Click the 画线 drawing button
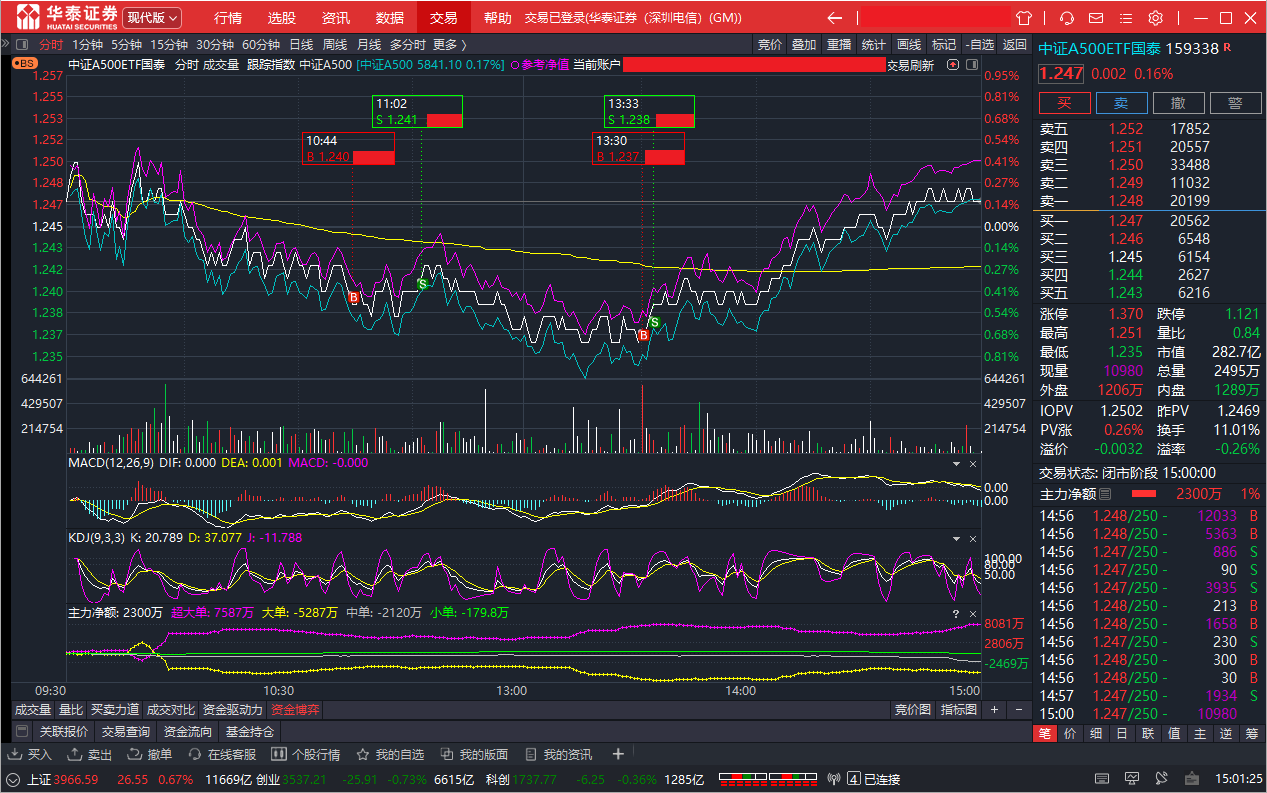 click(x=909, y=44)
